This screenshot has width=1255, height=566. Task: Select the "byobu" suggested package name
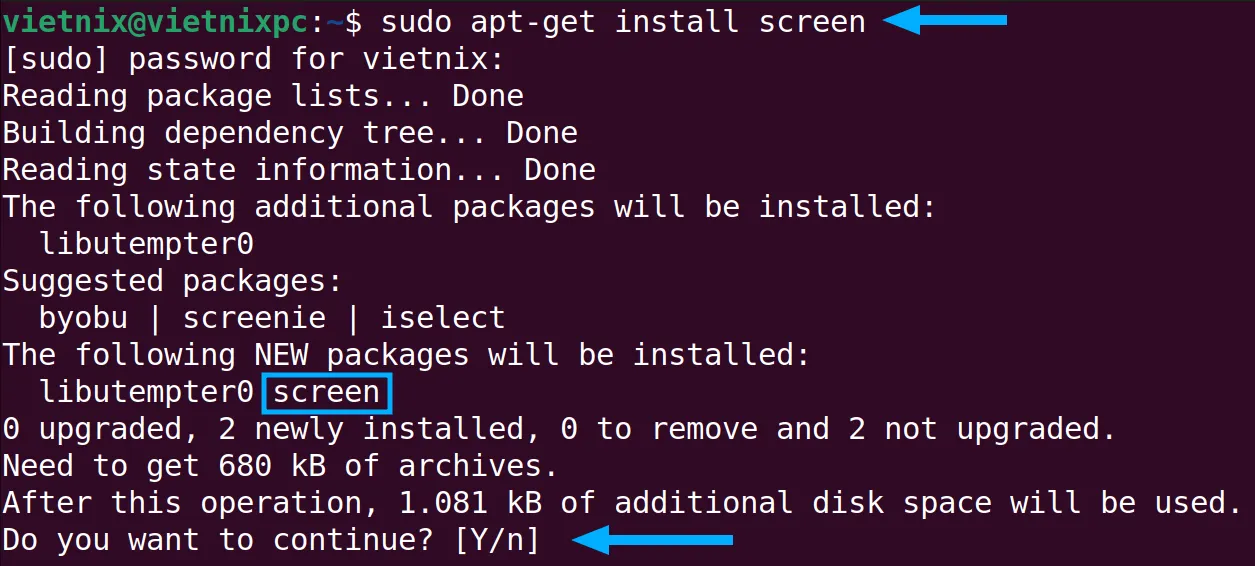point(84,318)
